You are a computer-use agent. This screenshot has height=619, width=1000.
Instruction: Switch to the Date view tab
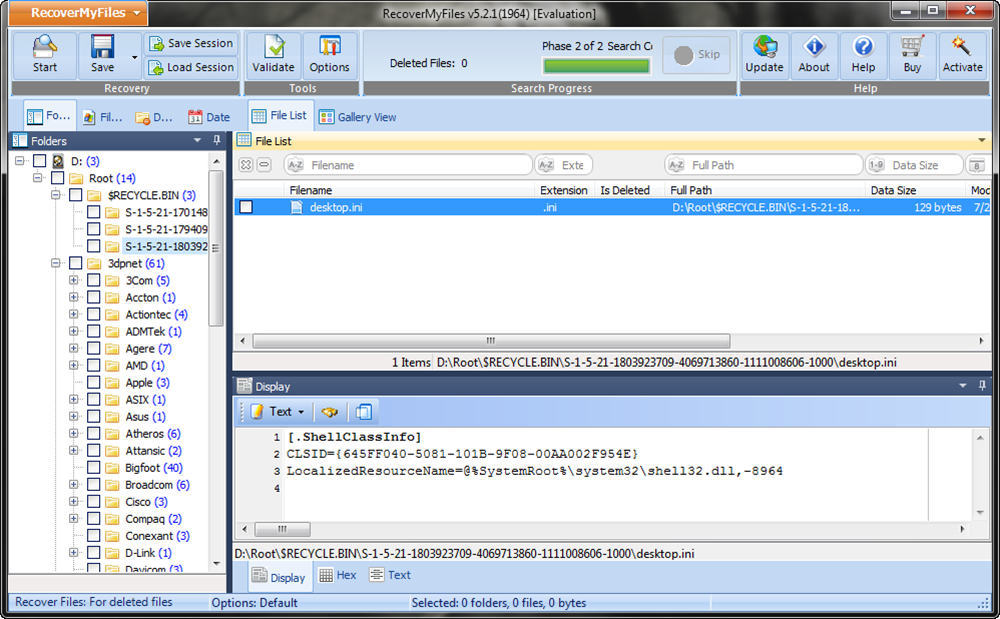click(x=209, y=117)
